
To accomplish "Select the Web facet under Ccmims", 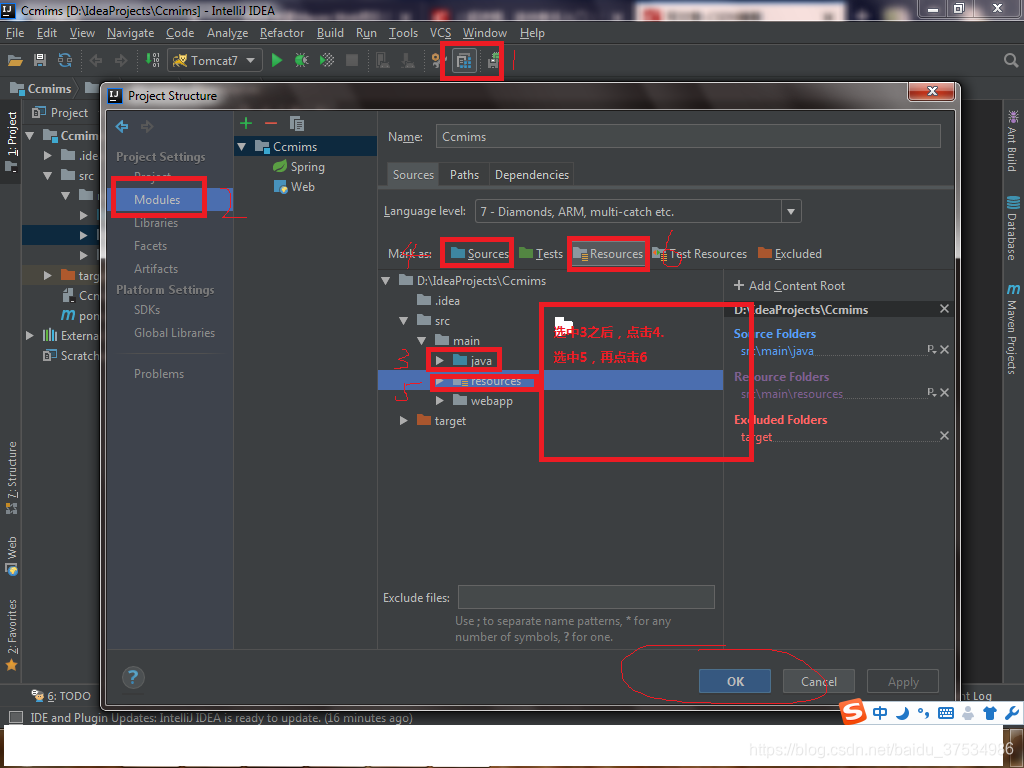I will click(295, 187).
